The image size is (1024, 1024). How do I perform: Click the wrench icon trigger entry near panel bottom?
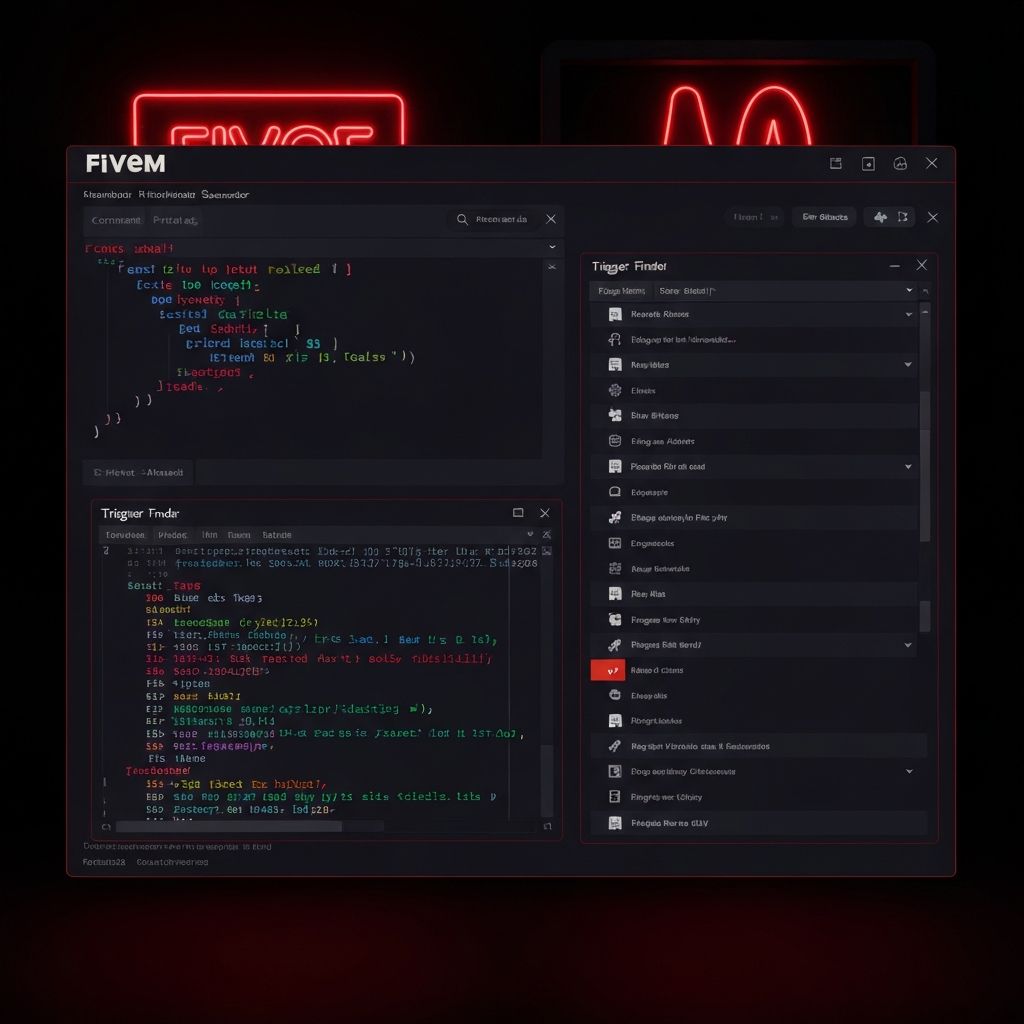(613, 745)
